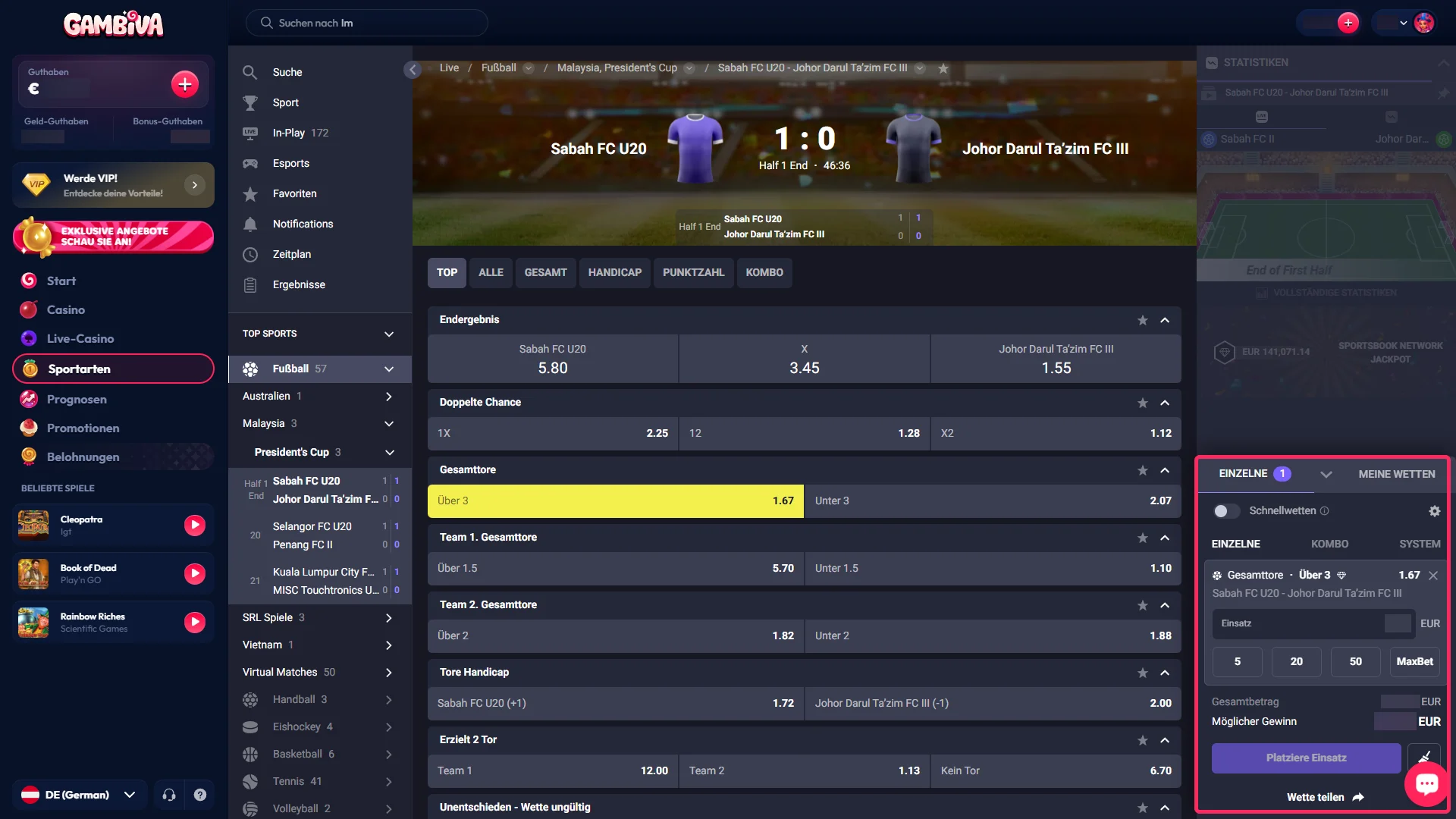Image resolution: width=1456 pixels, height=819 pixels.
Task: Click MaxBet stake button
Action: point(1415,662)
